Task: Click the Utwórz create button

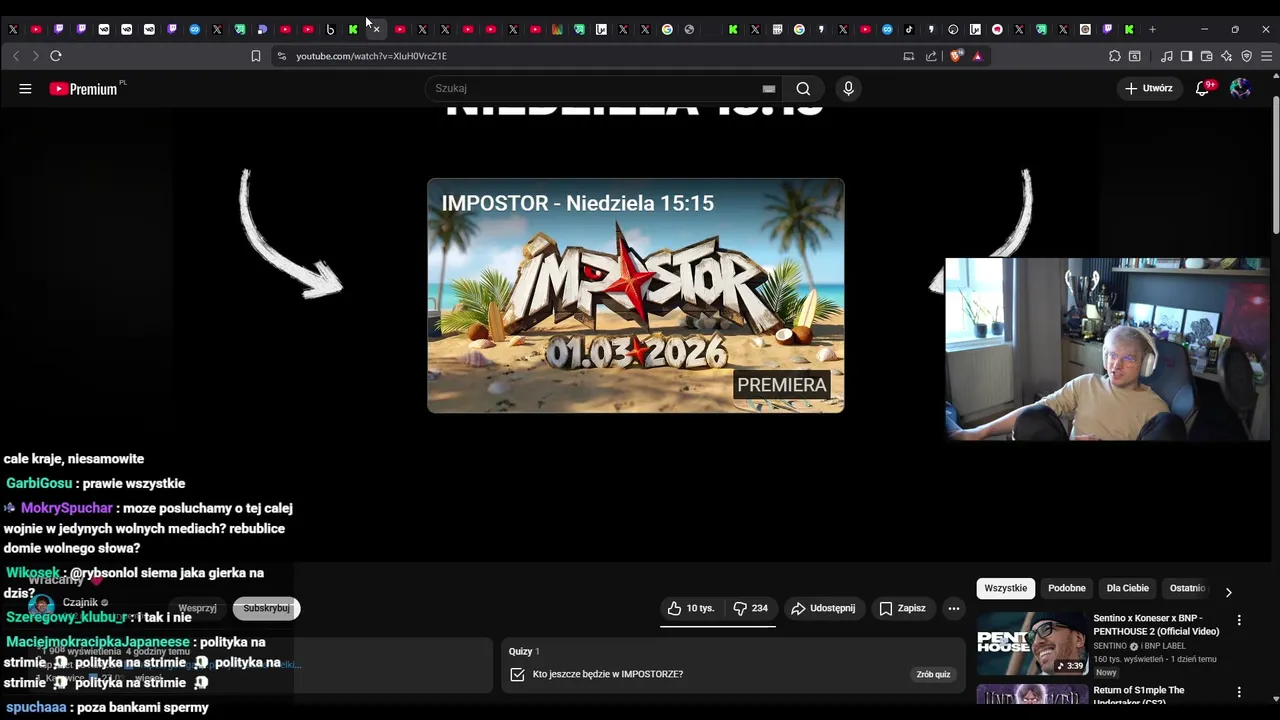Action: 1148,88
